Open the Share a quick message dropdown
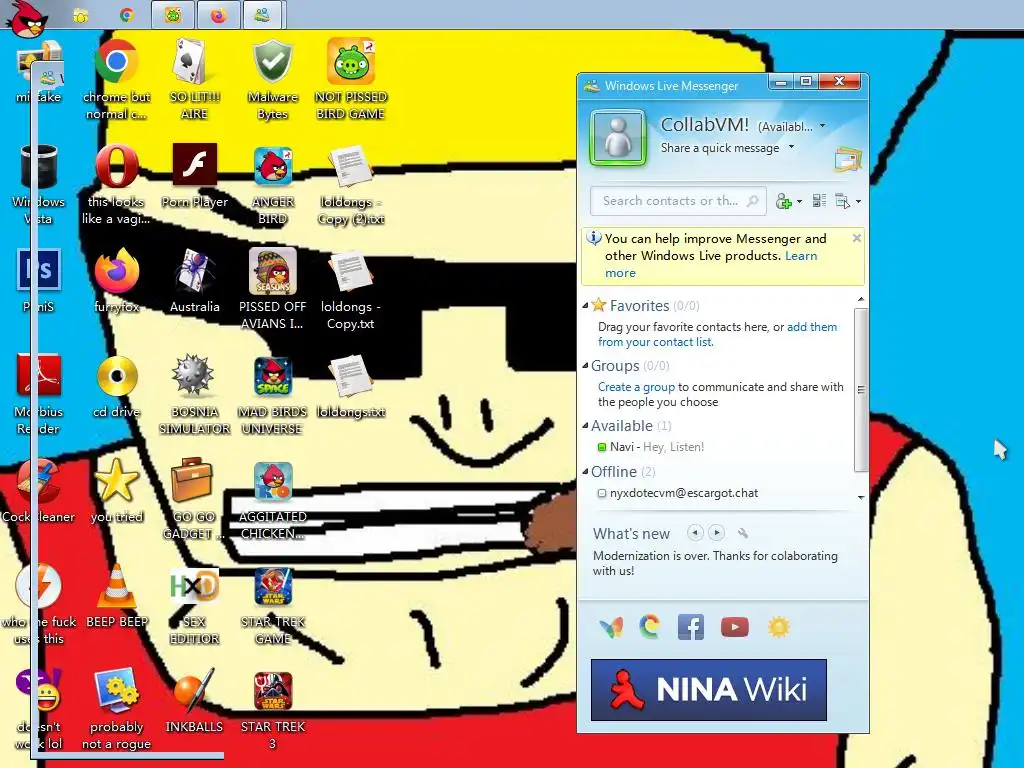1024x768 pixels. pos(792,147)
